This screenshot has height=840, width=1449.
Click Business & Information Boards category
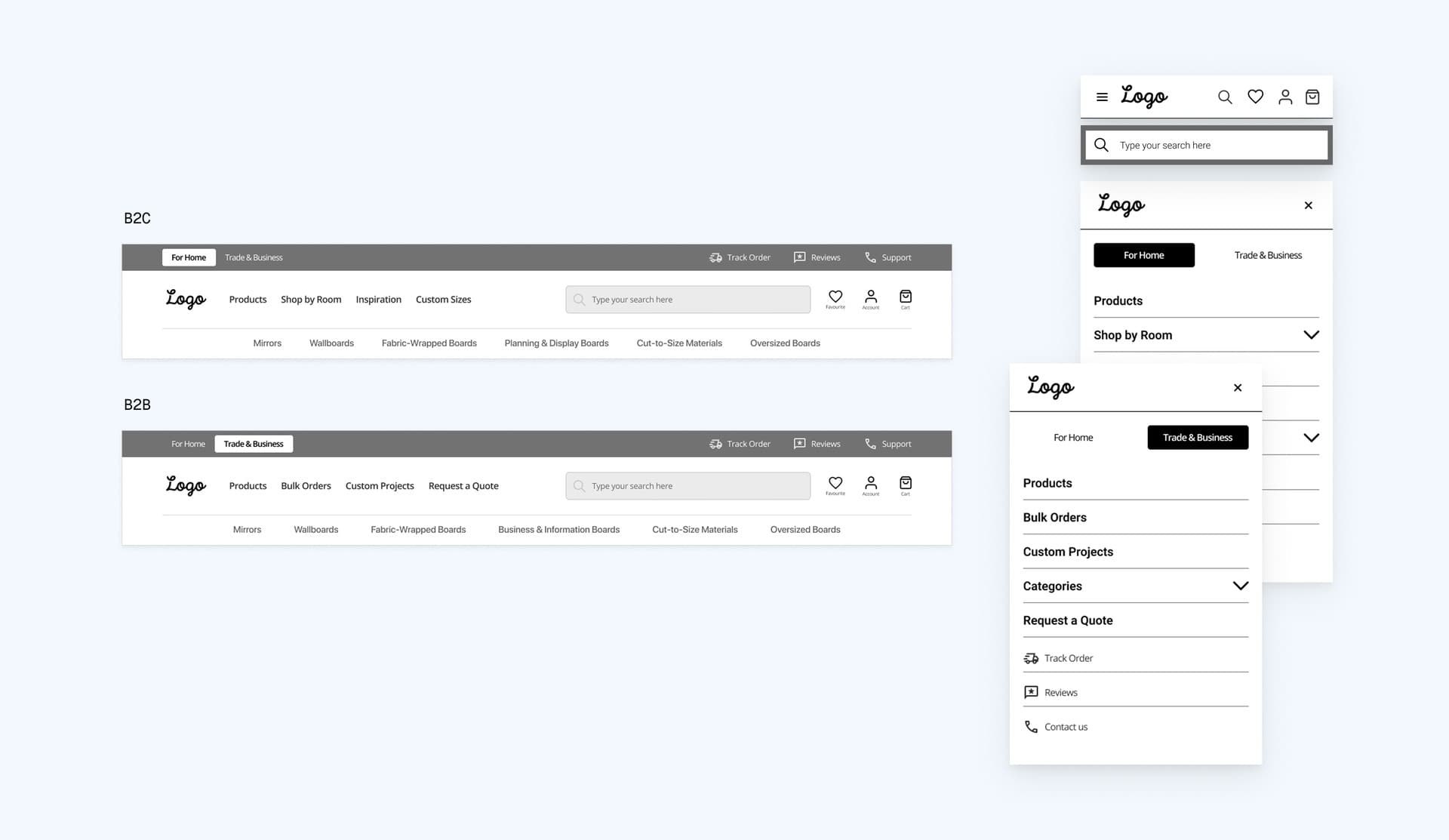558,530
